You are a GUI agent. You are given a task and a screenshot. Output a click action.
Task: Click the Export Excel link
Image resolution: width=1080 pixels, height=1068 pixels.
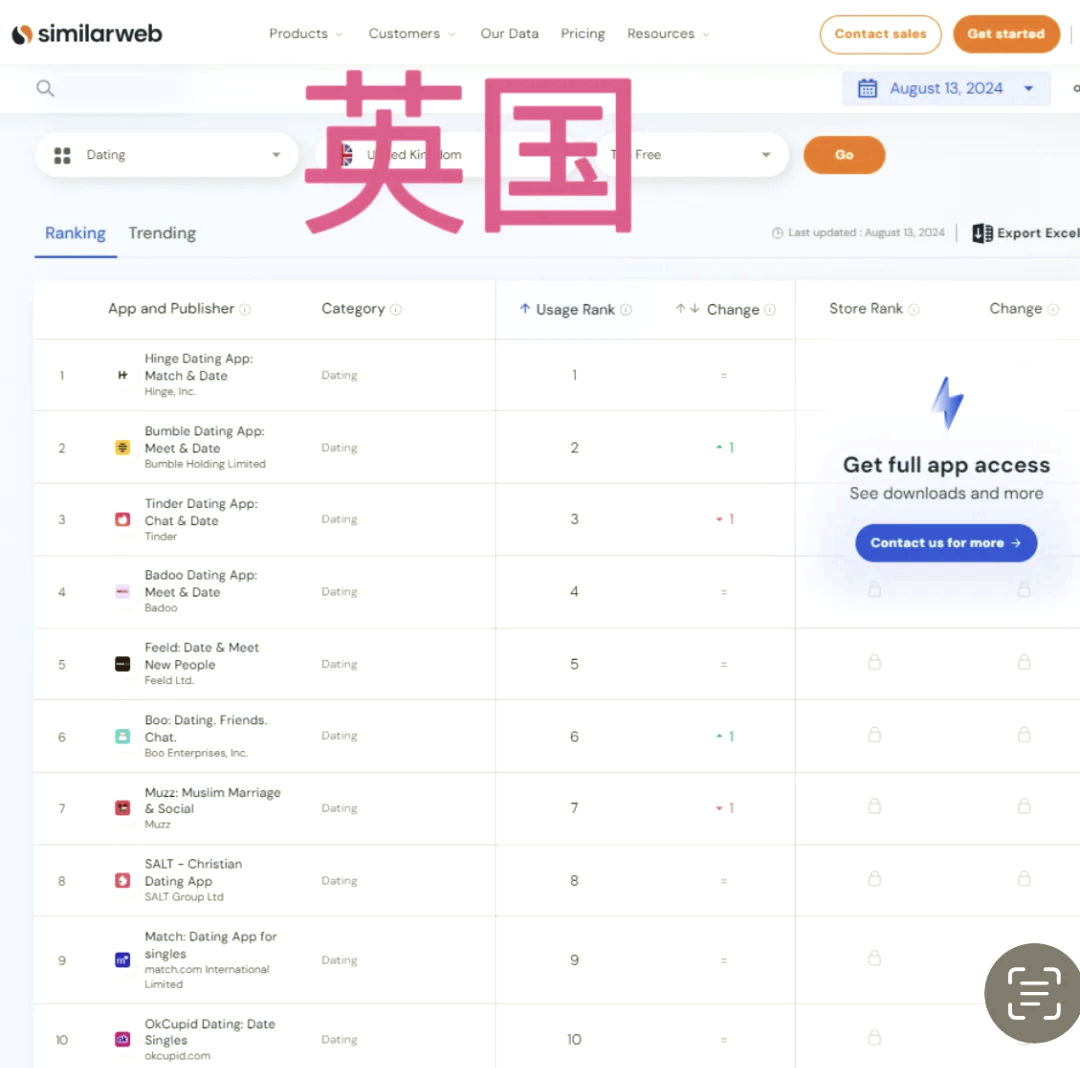pyautogui.click(x=1026, y=233)
